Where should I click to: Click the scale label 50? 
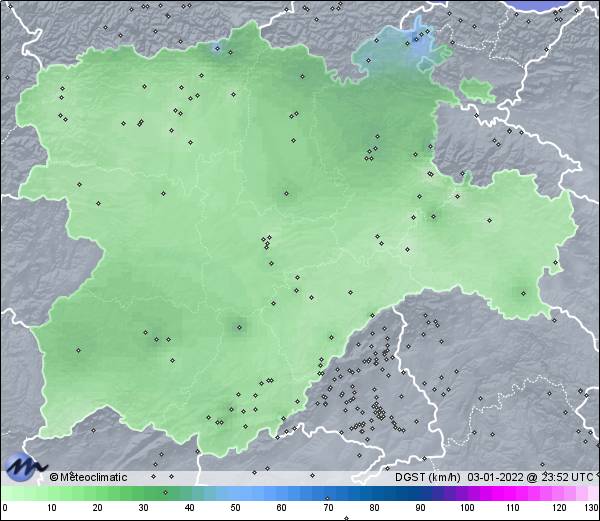pyautogui.click(x=235, y=508)
